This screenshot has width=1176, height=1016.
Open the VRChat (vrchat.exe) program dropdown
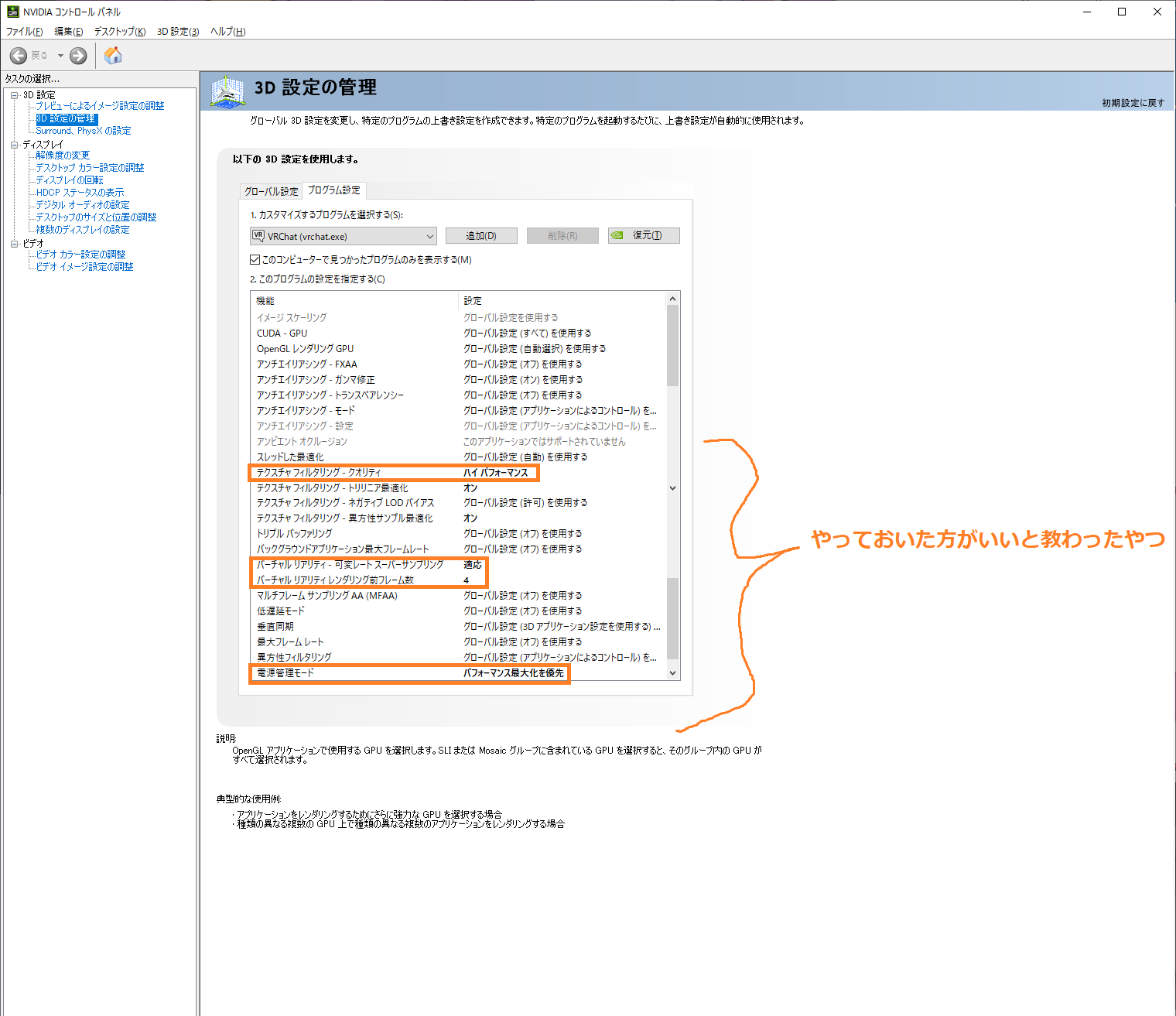coord(344,236)
